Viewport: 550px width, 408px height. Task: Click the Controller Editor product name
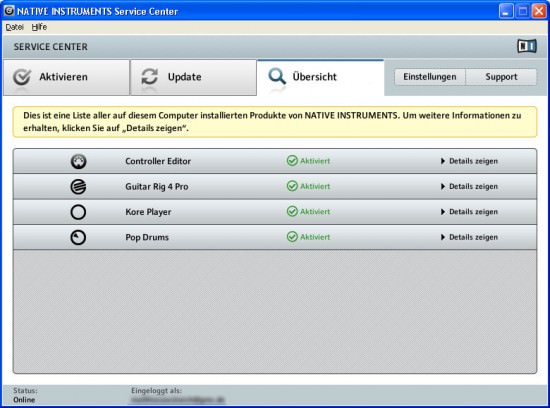click(x=158, y=161)
